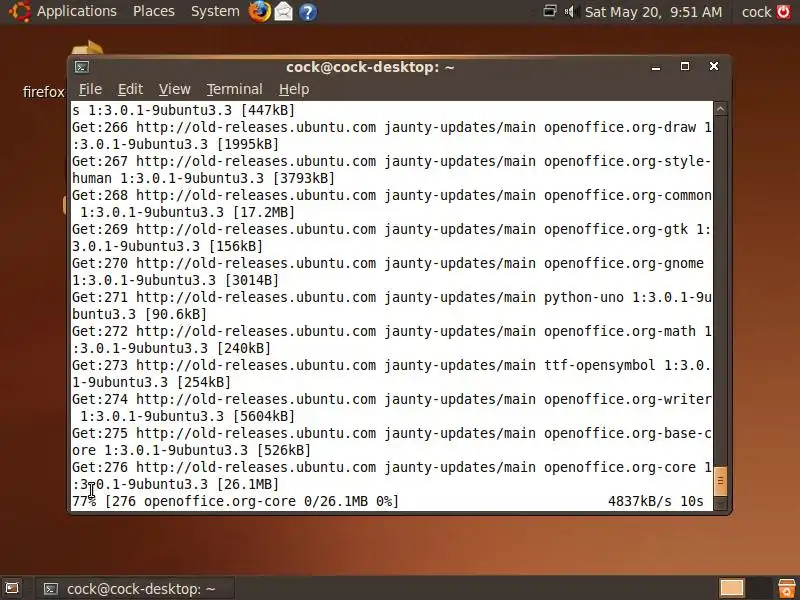Click the terminal window title-bar icon

(82, 67)
